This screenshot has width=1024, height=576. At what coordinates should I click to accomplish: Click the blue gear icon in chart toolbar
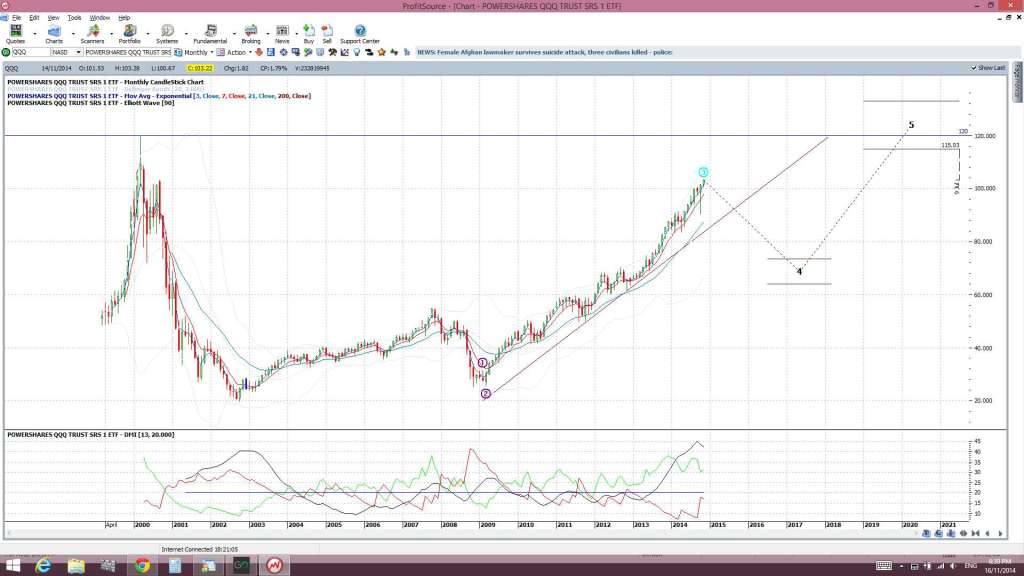(x=283, y=52)
